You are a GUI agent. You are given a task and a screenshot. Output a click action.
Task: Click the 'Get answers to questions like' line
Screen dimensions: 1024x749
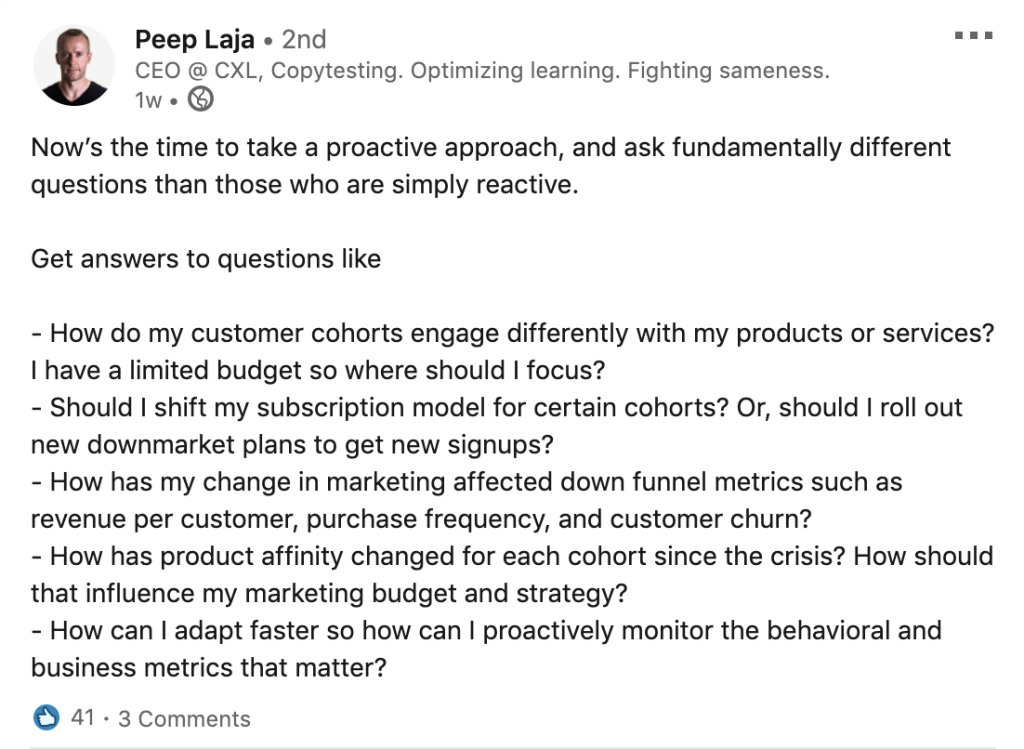pyautogui.click(x=206, y=259)
